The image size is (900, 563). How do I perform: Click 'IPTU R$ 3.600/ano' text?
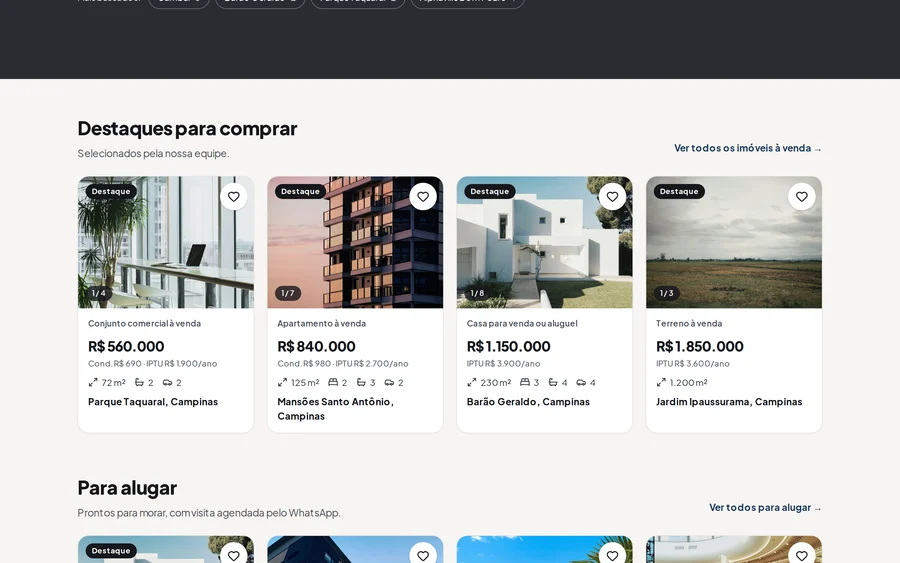pos(693,363)
